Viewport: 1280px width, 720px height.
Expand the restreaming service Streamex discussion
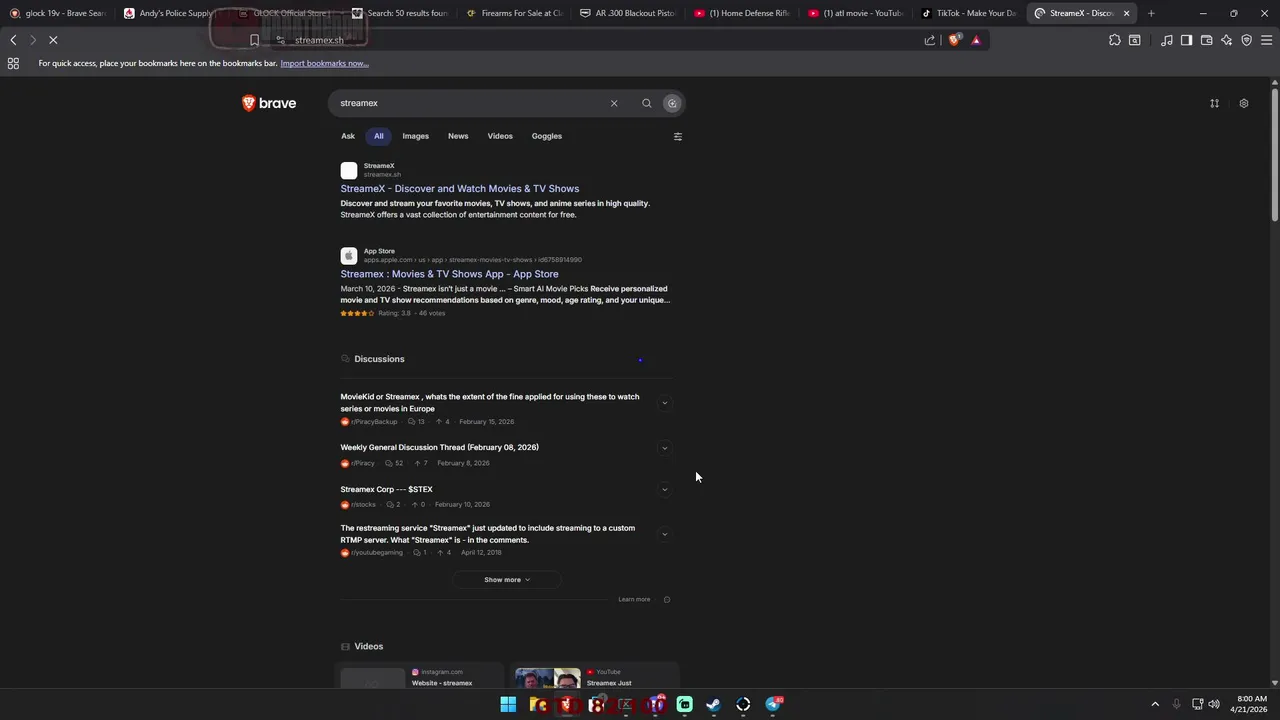click(664, 534)
